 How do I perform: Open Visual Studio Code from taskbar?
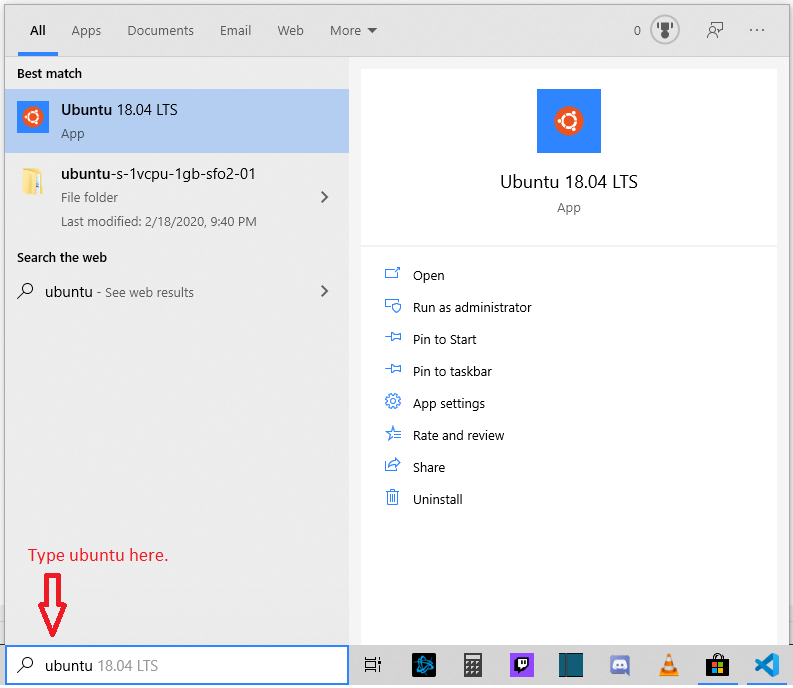[766, 665]
